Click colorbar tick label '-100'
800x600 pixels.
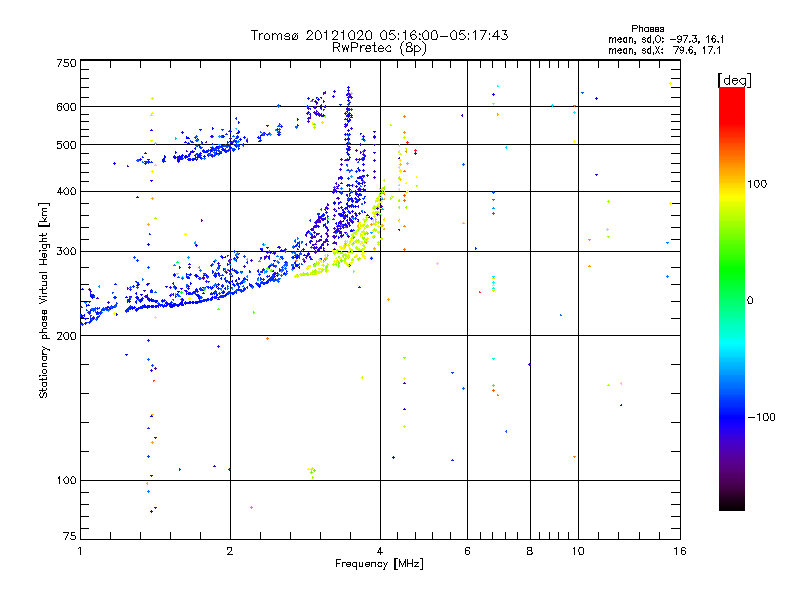tap(761, 417)
